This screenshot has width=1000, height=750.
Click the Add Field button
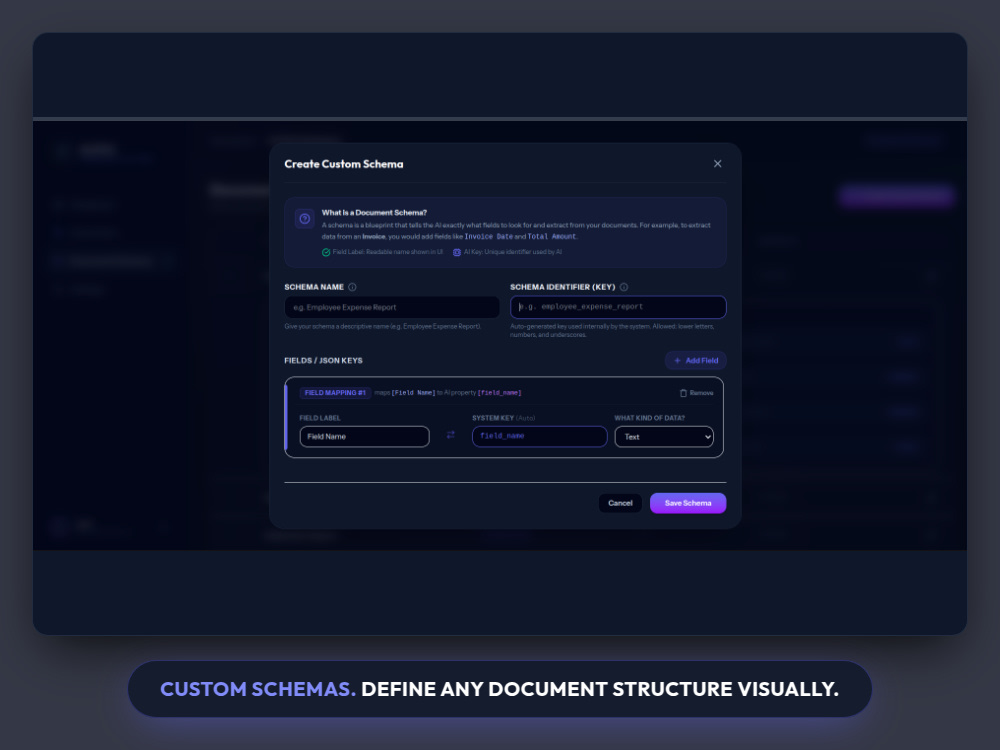696,360
